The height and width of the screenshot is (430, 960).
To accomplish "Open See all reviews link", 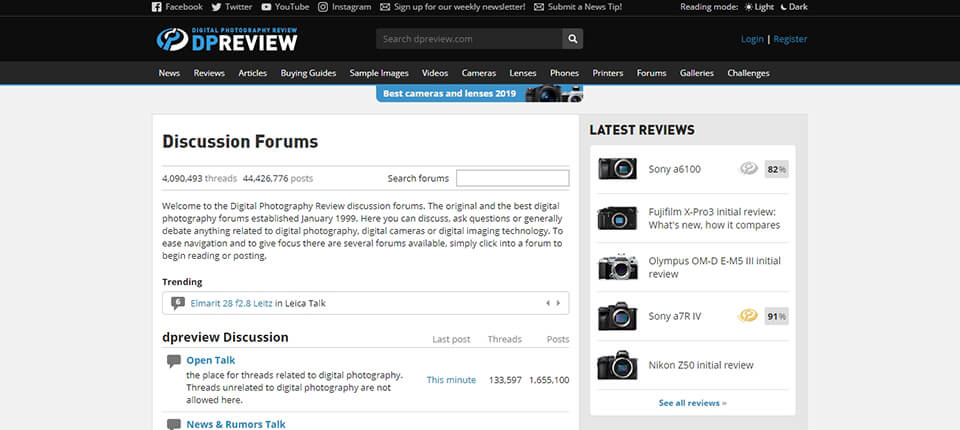I will click(x=692, y=403).
